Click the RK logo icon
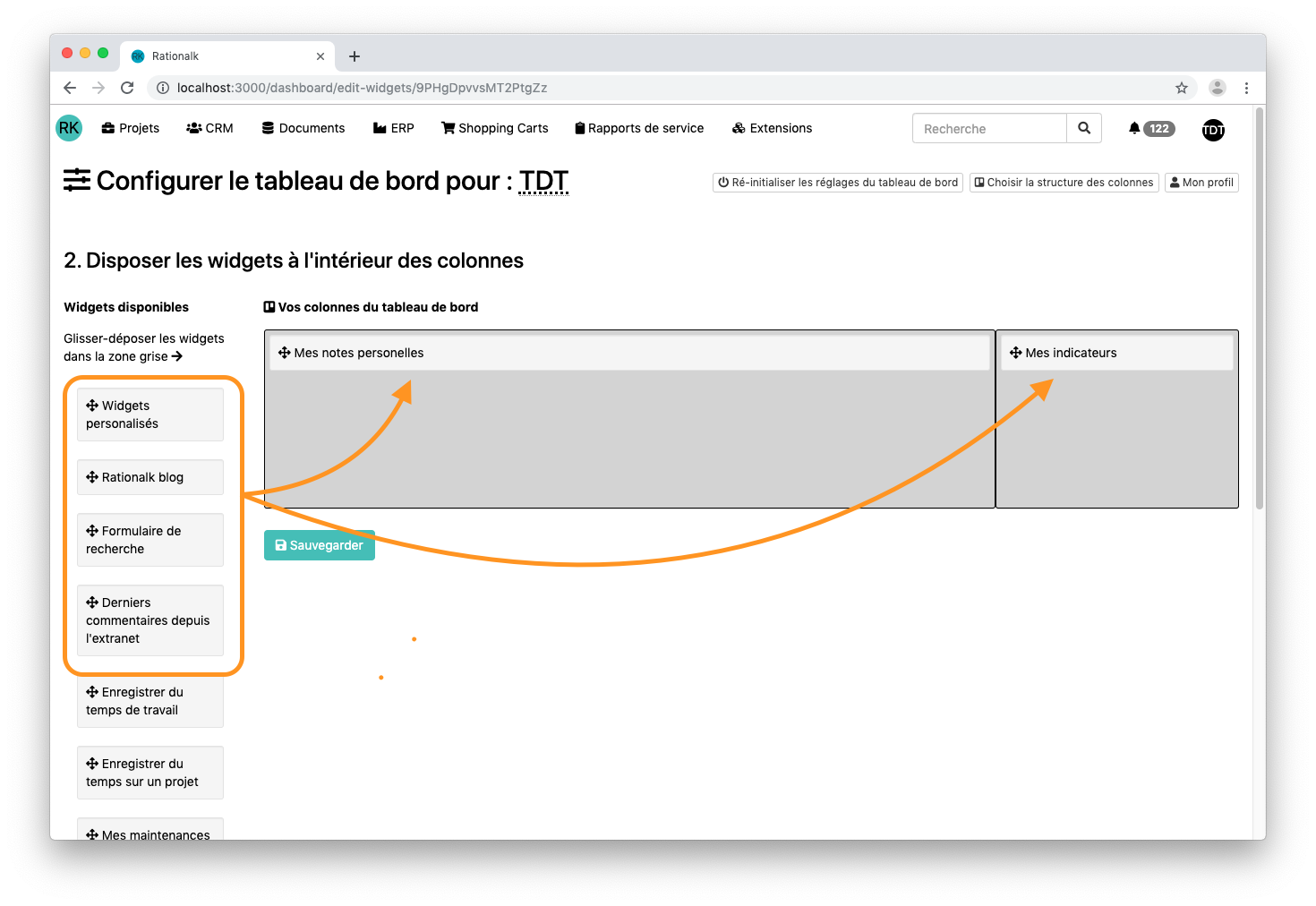1316x906 pixels. tap(69, 128)
